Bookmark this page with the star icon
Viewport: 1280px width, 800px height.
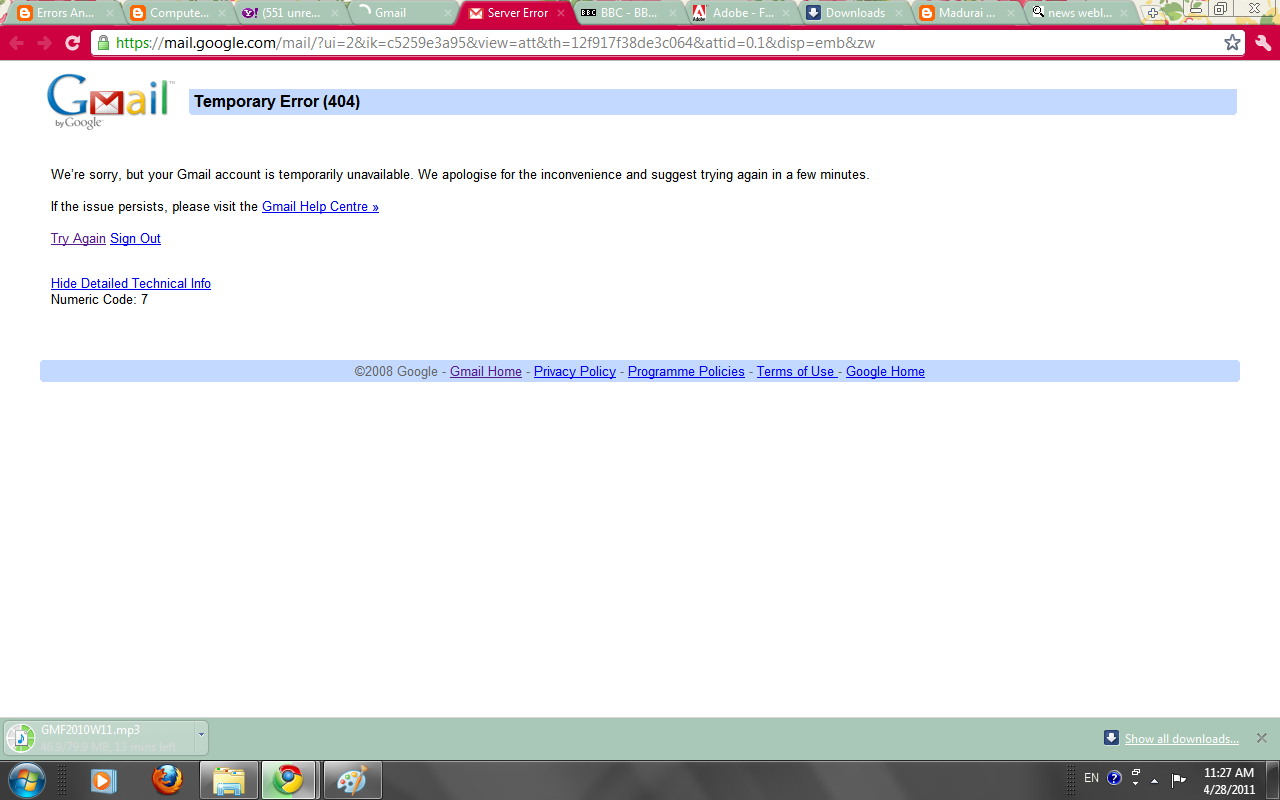tap(1232, 43)
